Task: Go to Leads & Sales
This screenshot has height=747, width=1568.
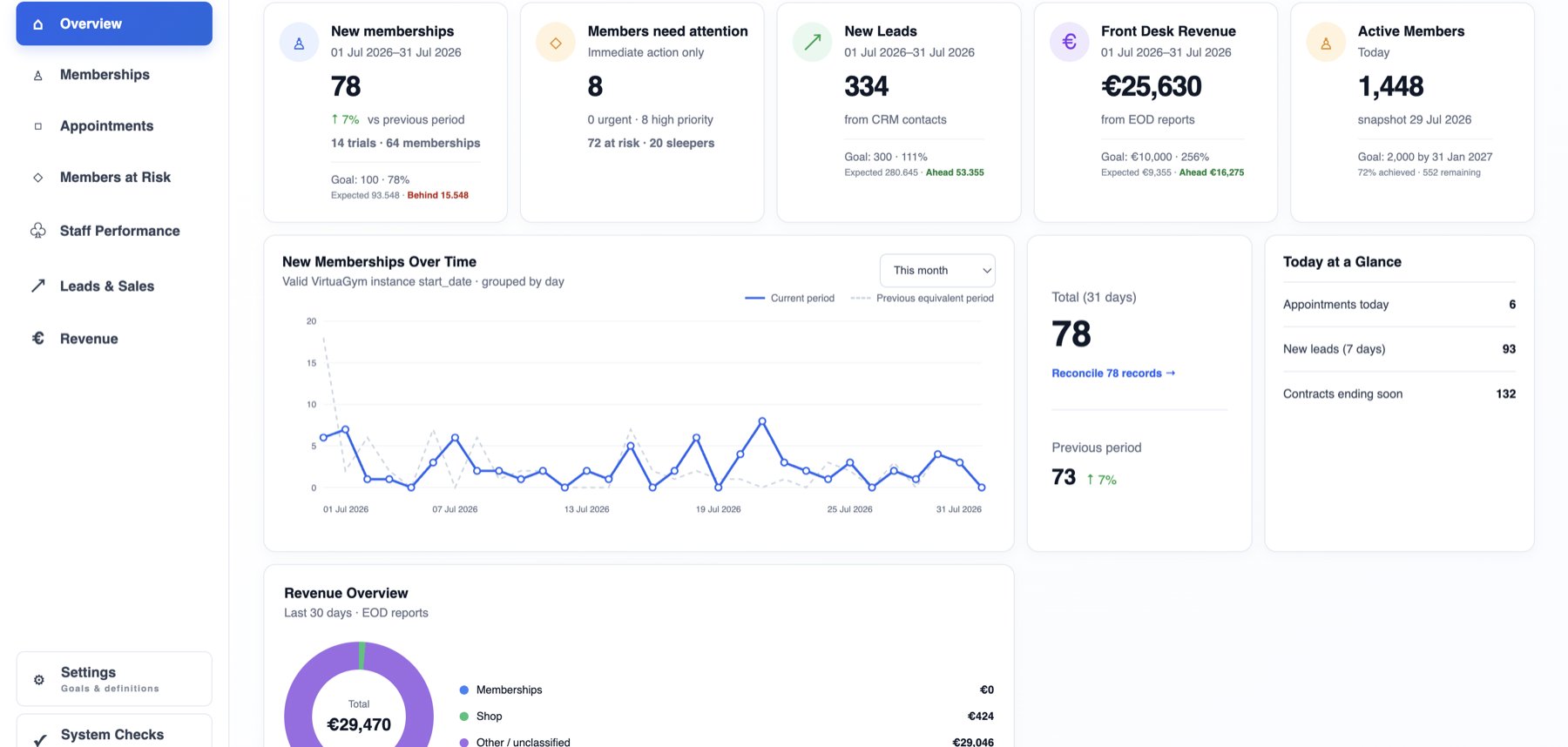Action: tap(114, 286)
